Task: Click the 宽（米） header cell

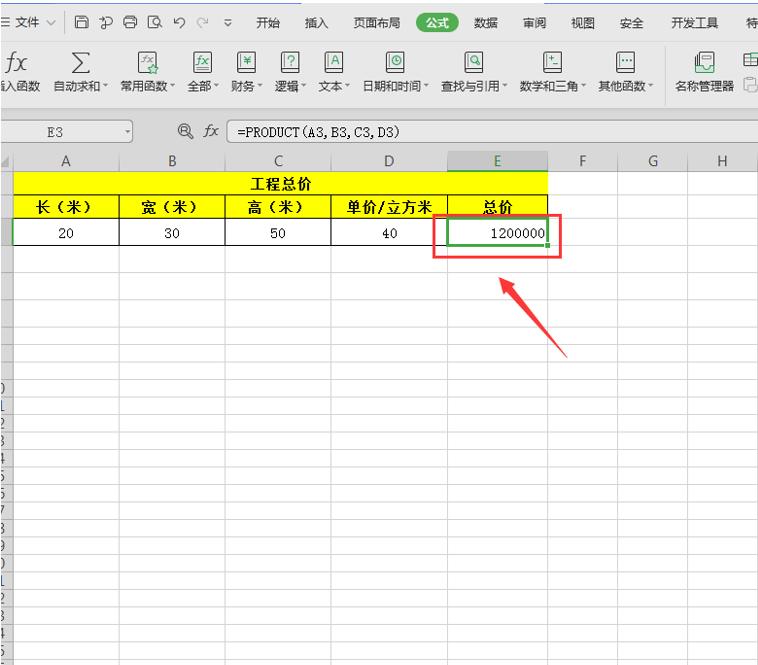Action: pyautogui.click(x=172, y=207)
